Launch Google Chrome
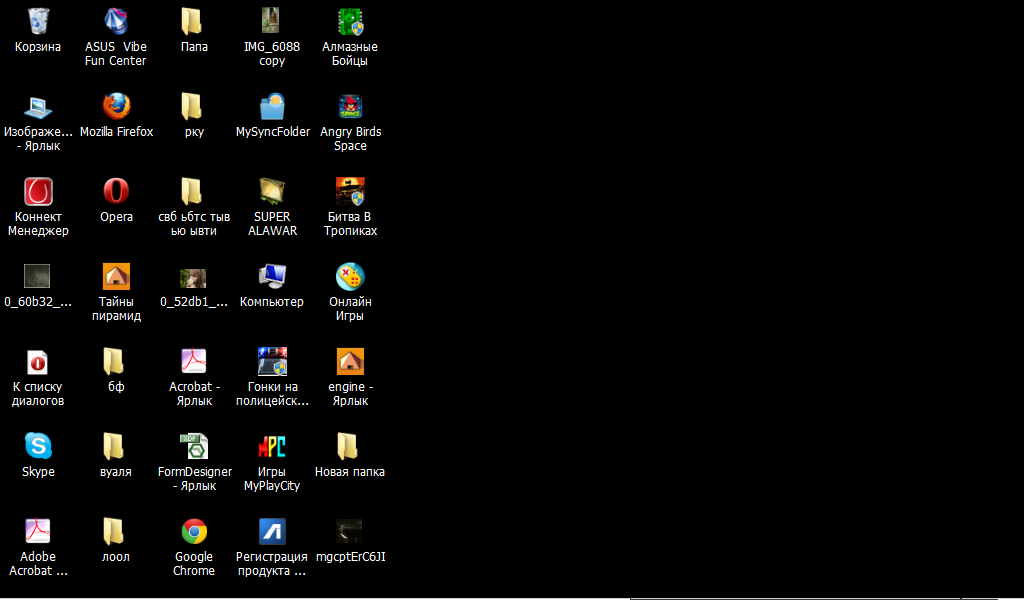The height and width of the screenshot is (600, 1024). click(194, 531)
